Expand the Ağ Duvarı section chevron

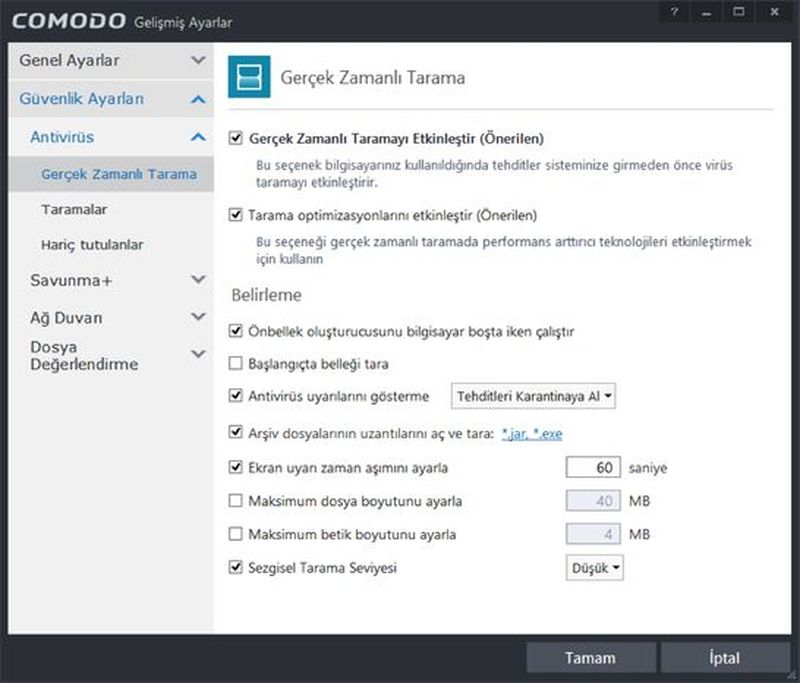click(x=198, y=317)
